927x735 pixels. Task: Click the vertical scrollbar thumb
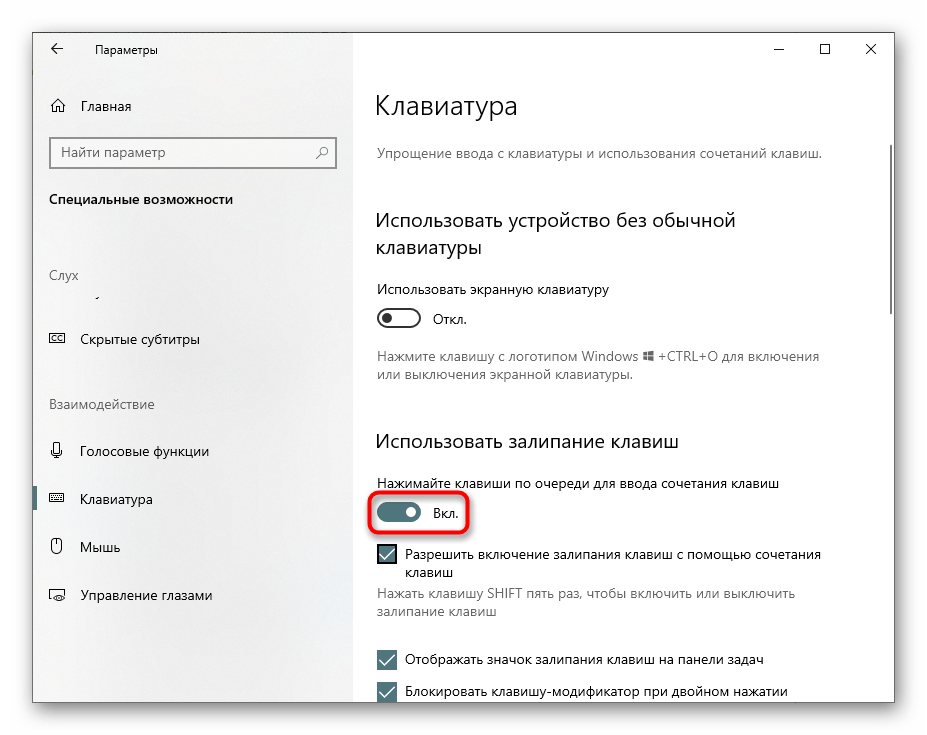890,229
